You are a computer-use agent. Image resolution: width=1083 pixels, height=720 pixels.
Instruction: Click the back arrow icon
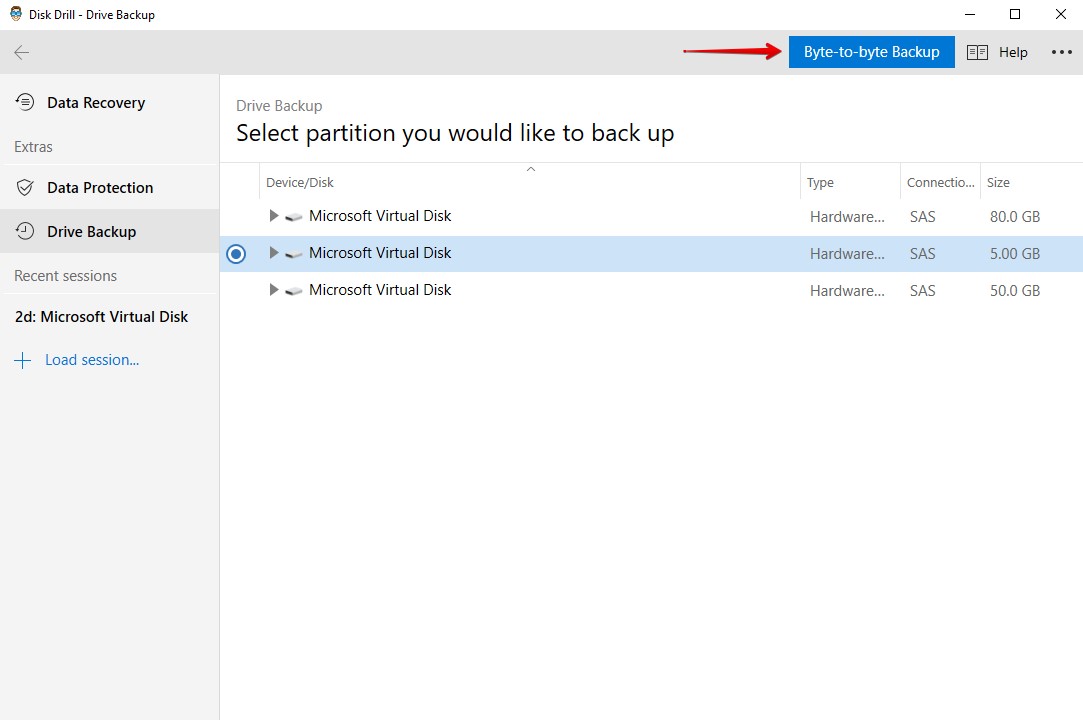21,53
